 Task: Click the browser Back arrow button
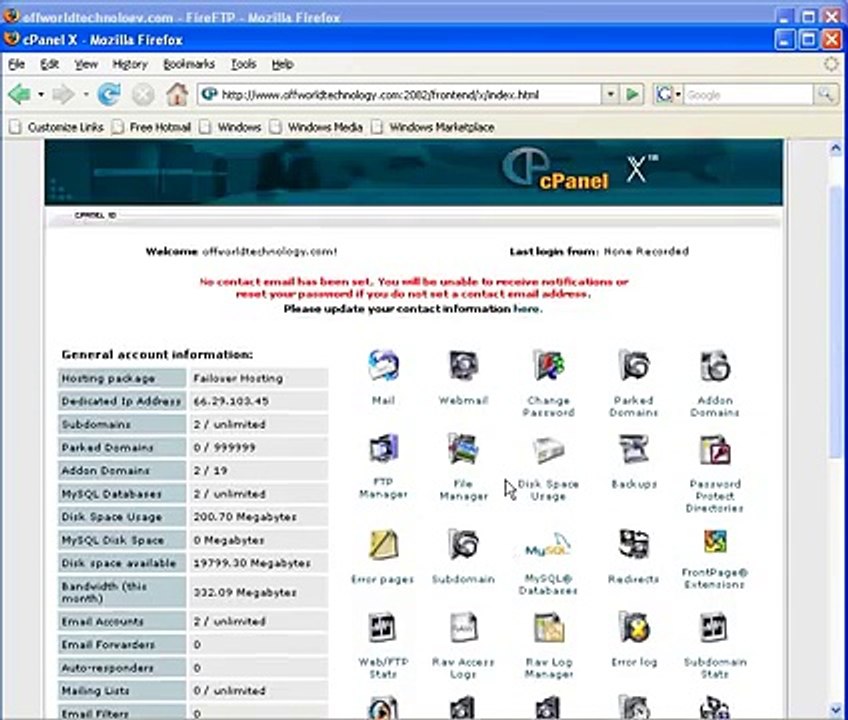pos(19,95)
